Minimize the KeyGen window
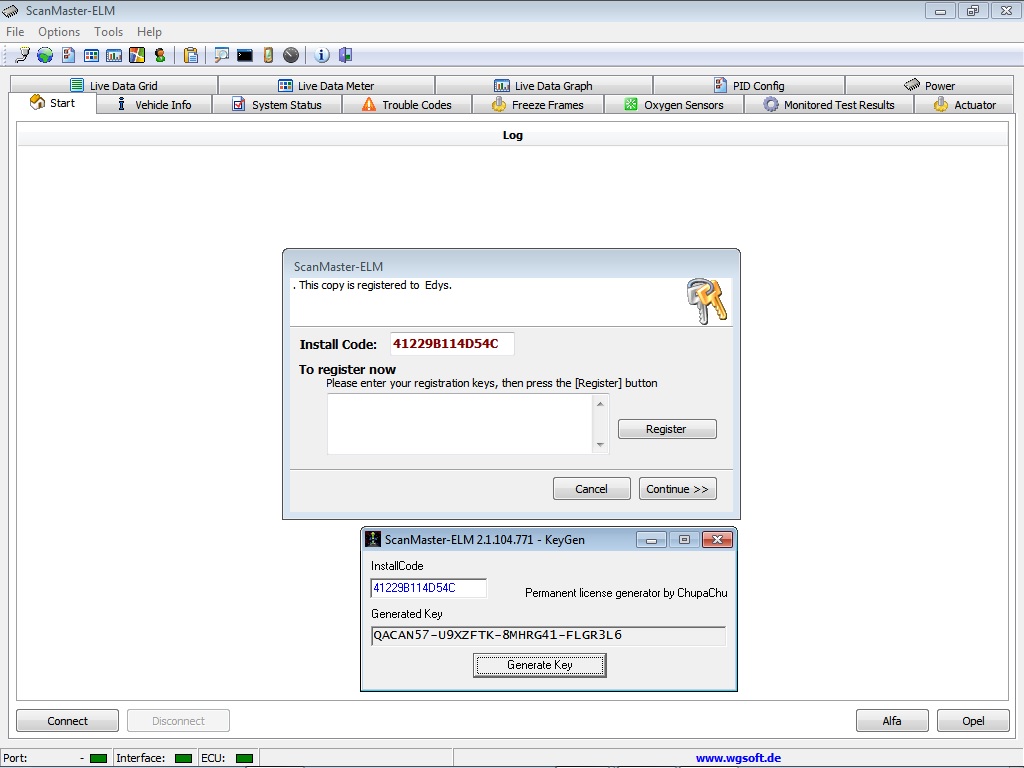The height and width of the screenshot is (768, 1024). pos(651,539)
